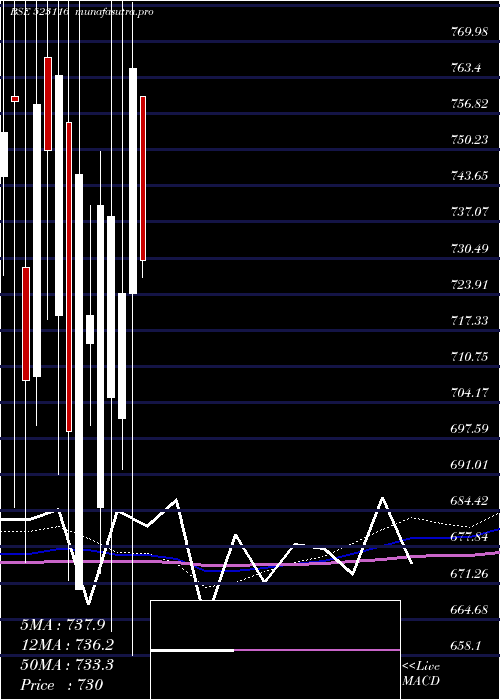The height and width of the screenshot is (700, 500).
Task: Click the BSE stock code label
Action: [x=39, y=12]
